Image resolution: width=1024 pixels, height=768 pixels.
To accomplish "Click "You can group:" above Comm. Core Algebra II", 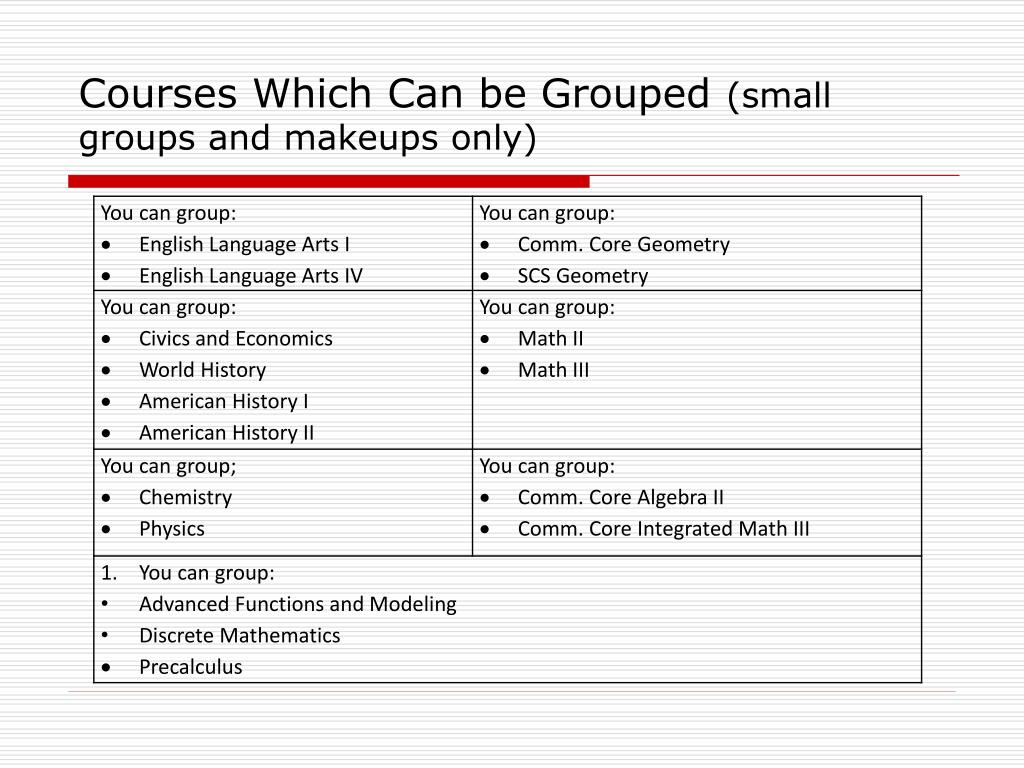I will click(x=547, y=466).
